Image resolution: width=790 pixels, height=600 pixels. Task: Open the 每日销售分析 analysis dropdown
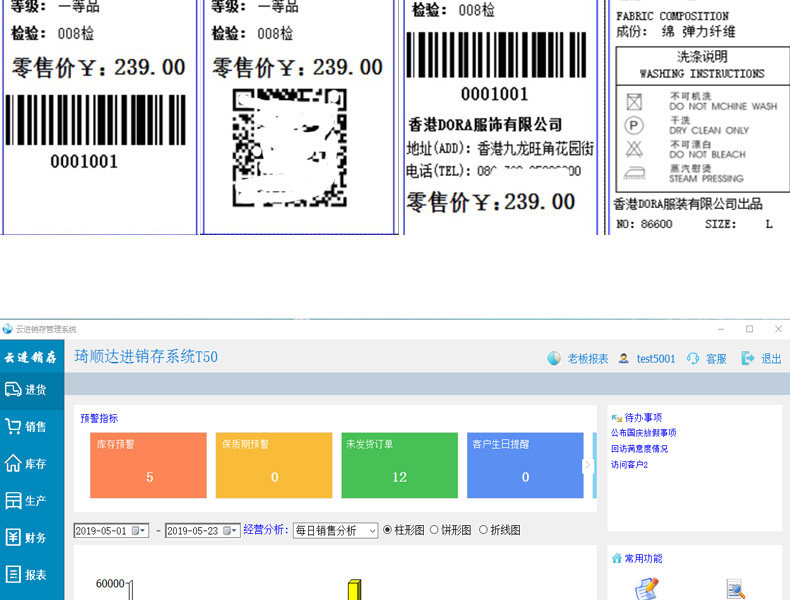pyautogui.click(x=336, y=530)
